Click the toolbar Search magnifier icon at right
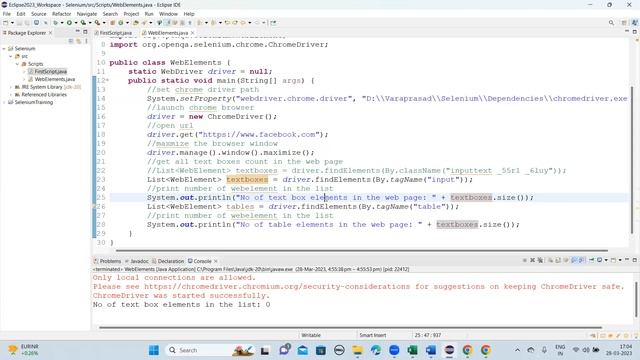 coord(611,22)
